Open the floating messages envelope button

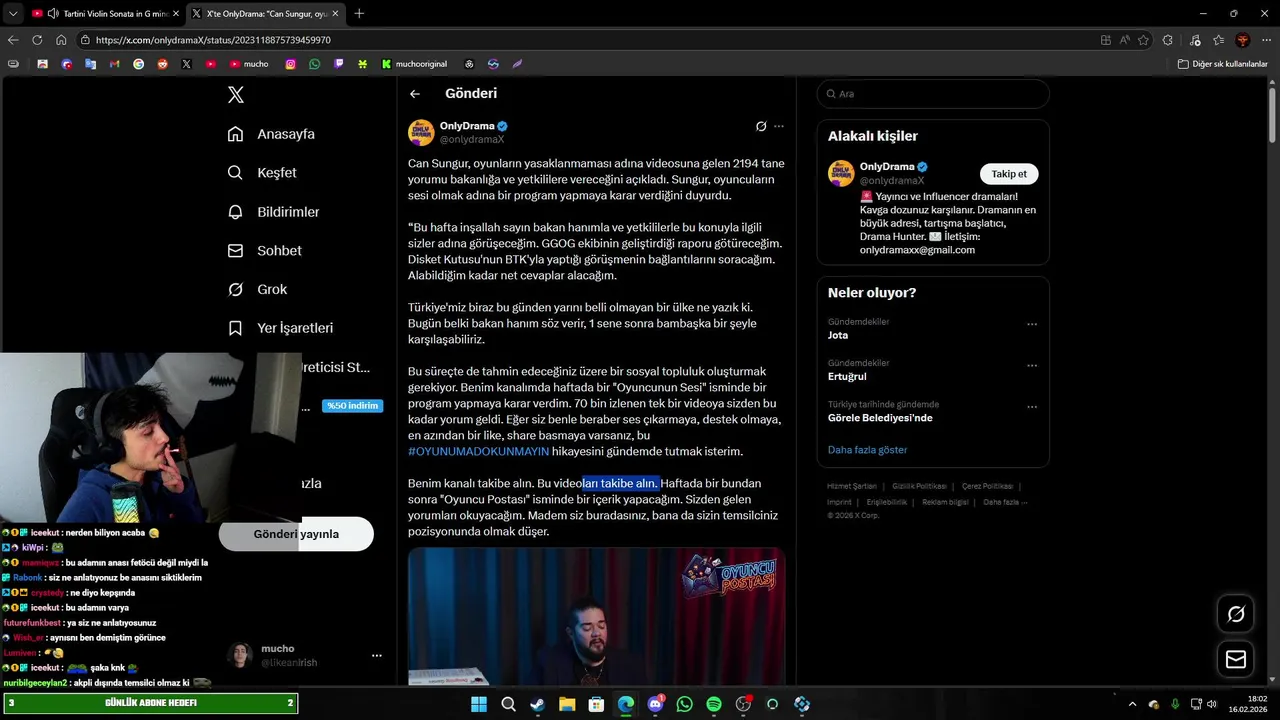pos(1236,659)
